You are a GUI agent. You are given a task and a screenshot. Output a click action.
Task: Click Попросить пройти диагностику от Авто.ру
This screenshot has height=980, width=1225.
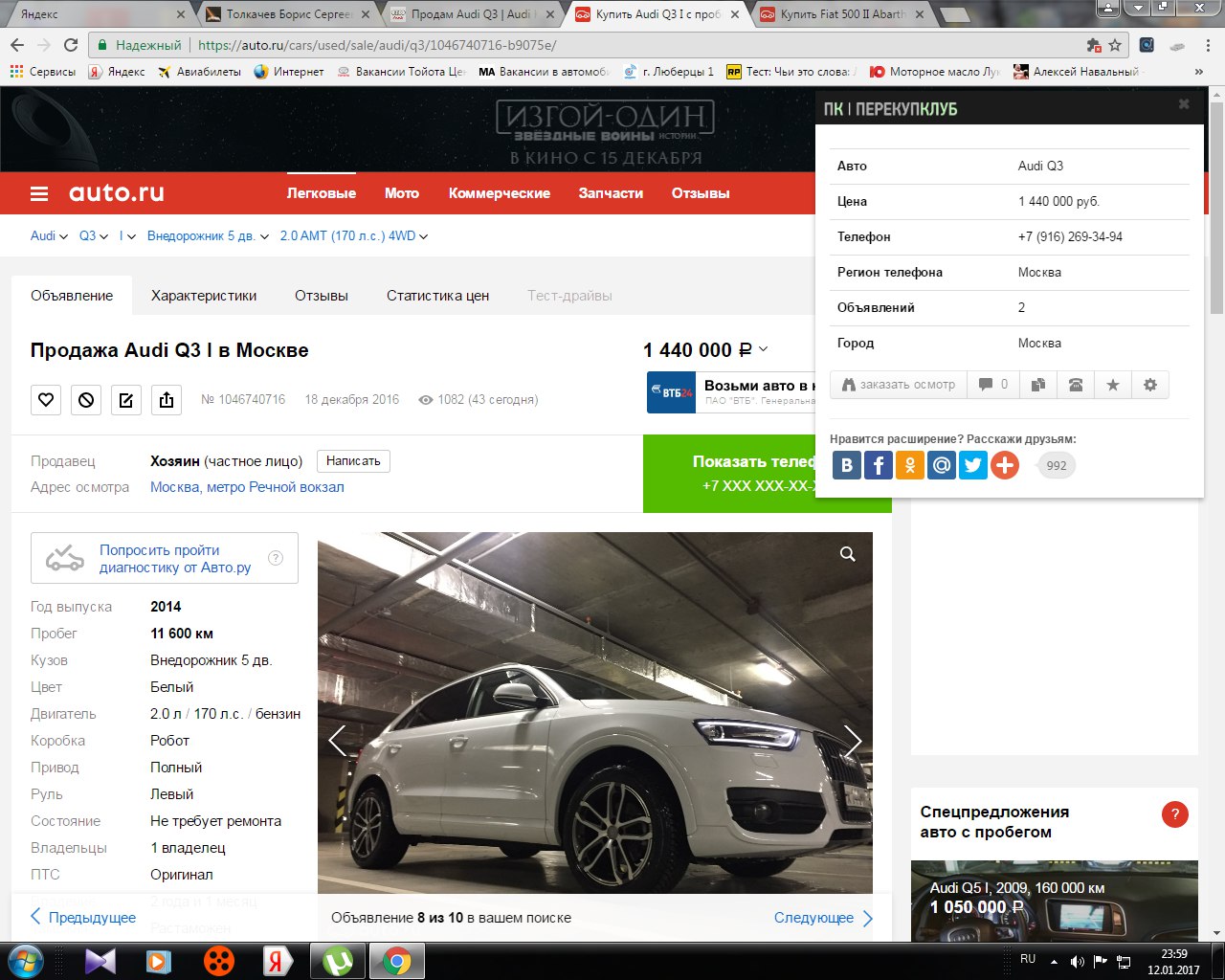165,558
